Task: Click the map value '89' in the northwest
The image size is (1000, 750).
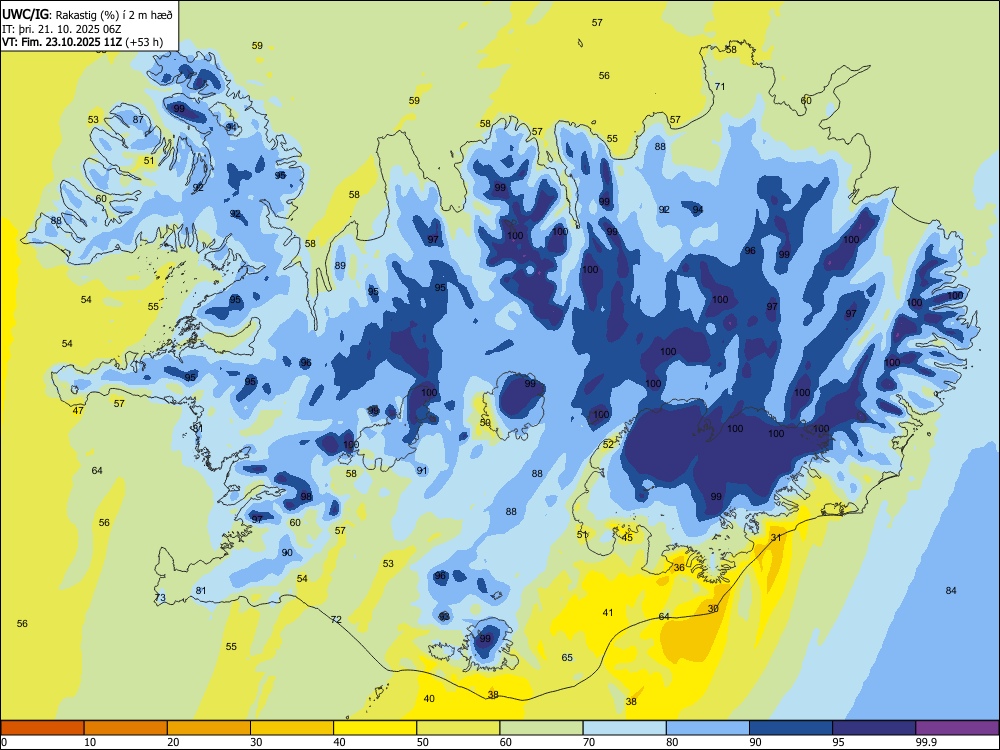Action: 340,265
